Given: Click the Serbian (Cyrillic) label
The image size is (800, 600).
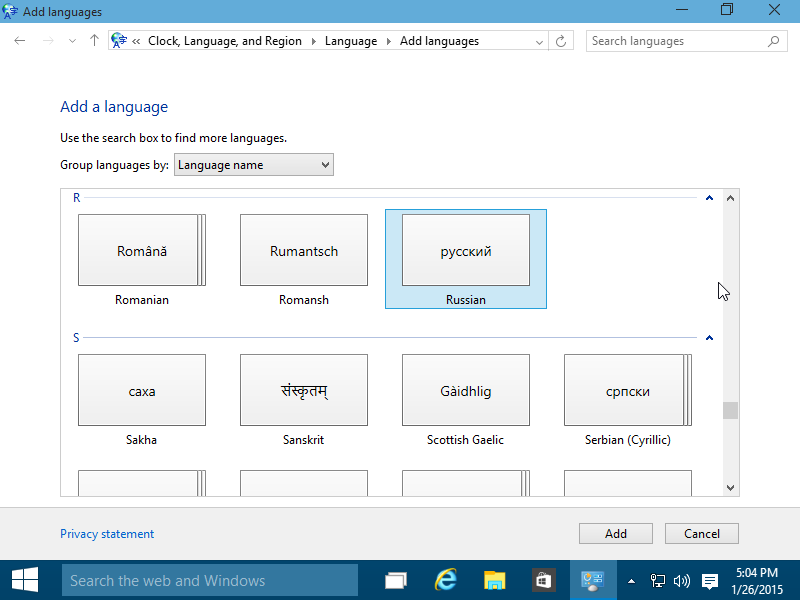Looking at the screenshot, I should 628,440.
